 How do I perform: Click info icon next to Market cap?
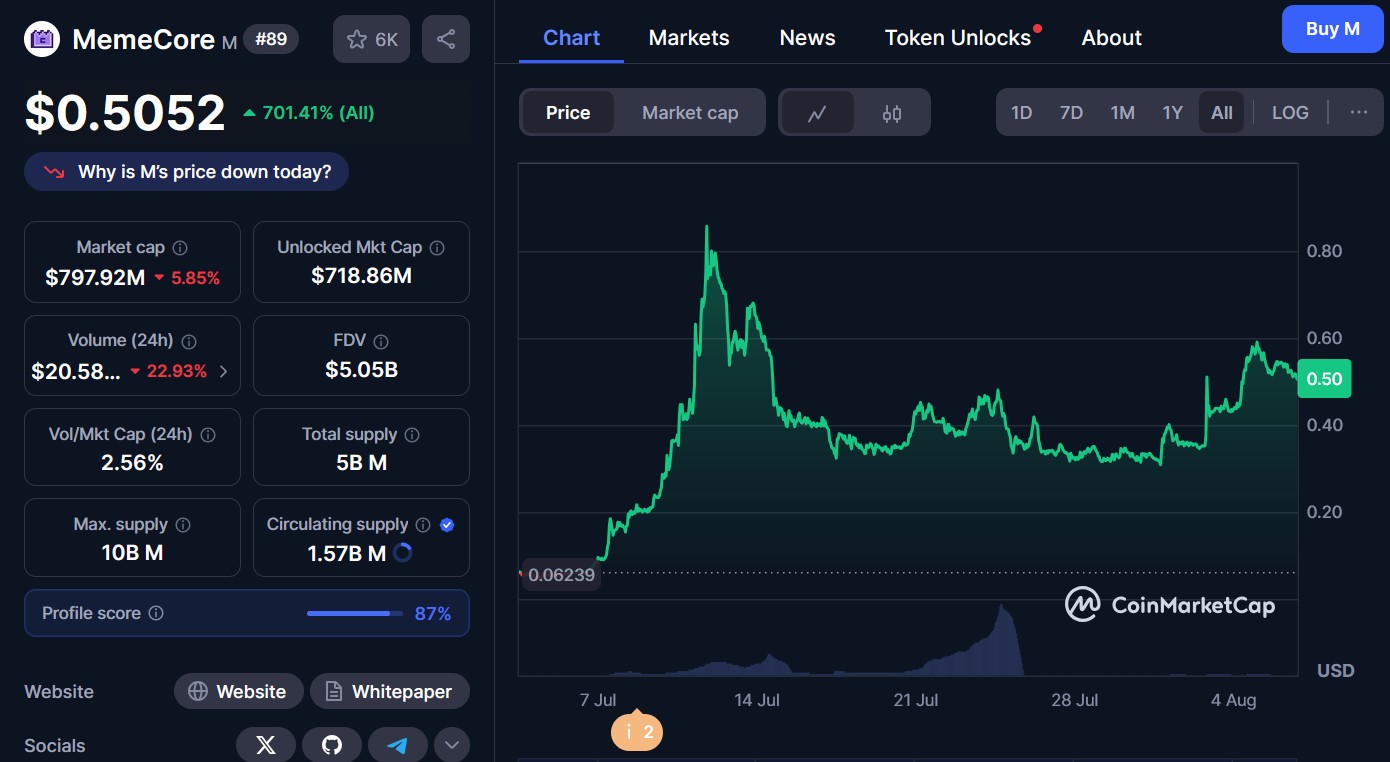click(x=180, y=247)
